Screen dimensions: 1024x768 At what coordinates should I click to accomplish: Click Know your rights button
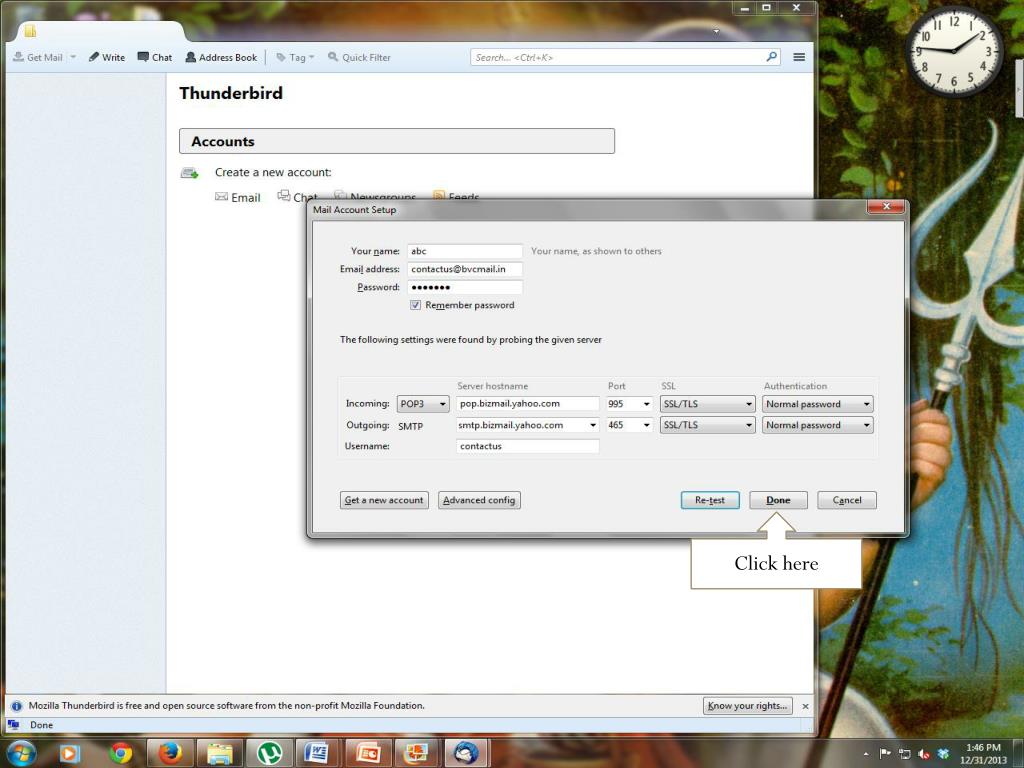[748, 706]
